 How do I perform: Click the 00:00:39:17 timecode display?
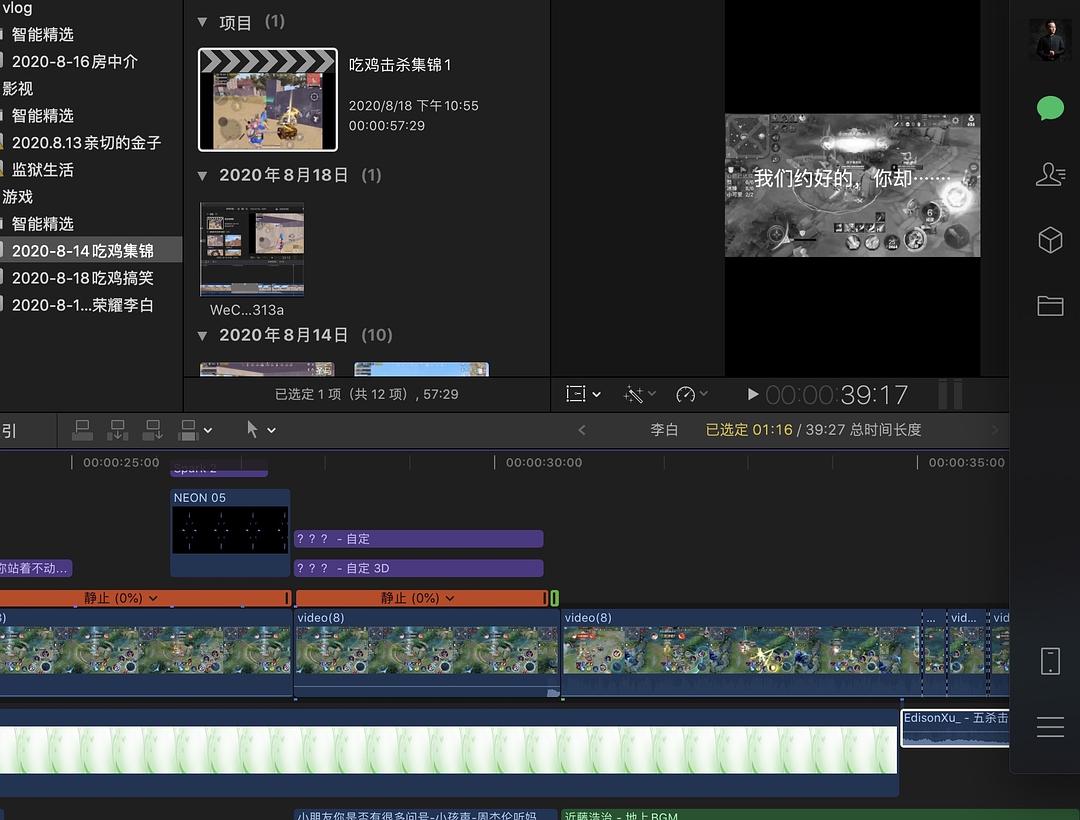coord(836,395)
